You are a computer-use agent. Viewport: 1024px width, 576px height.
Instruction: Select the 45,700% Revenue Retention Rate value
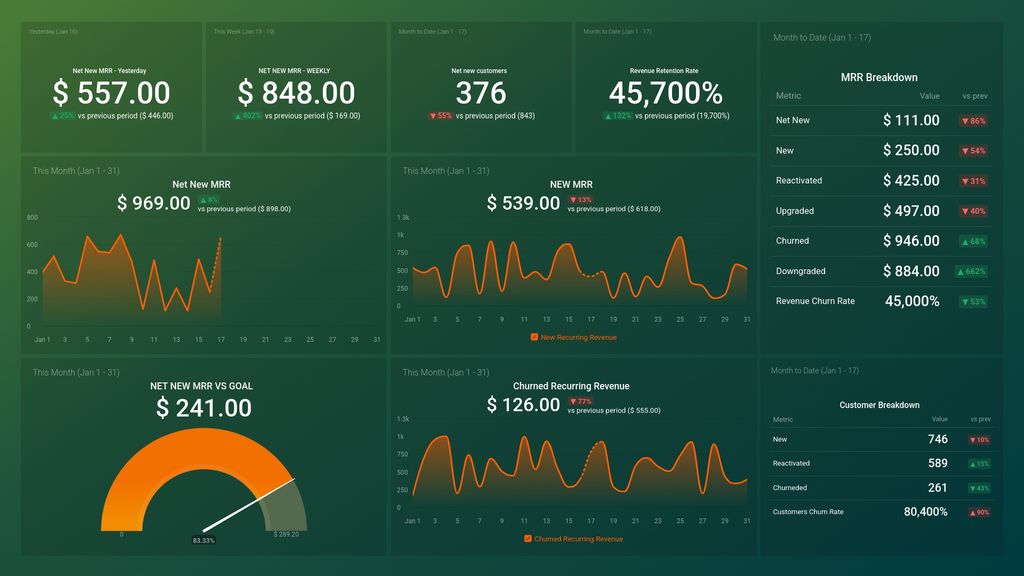pyautogui.click(x=665, y=93)
